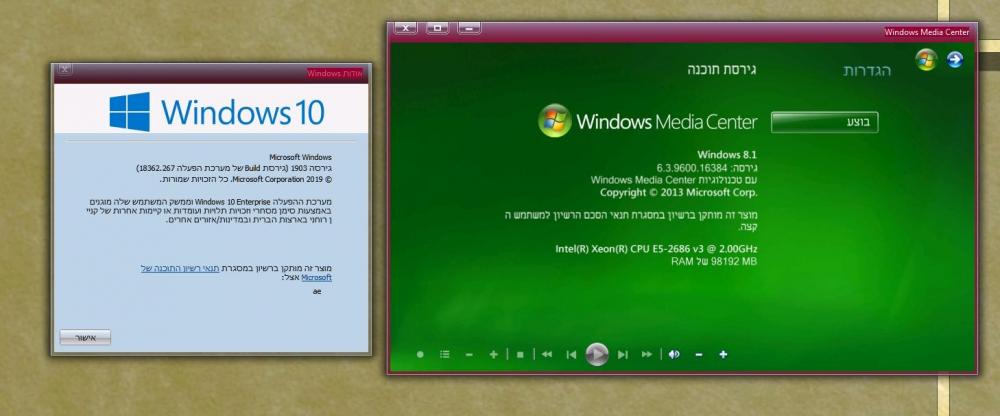Click the round Play button

[x=597, y=354]
